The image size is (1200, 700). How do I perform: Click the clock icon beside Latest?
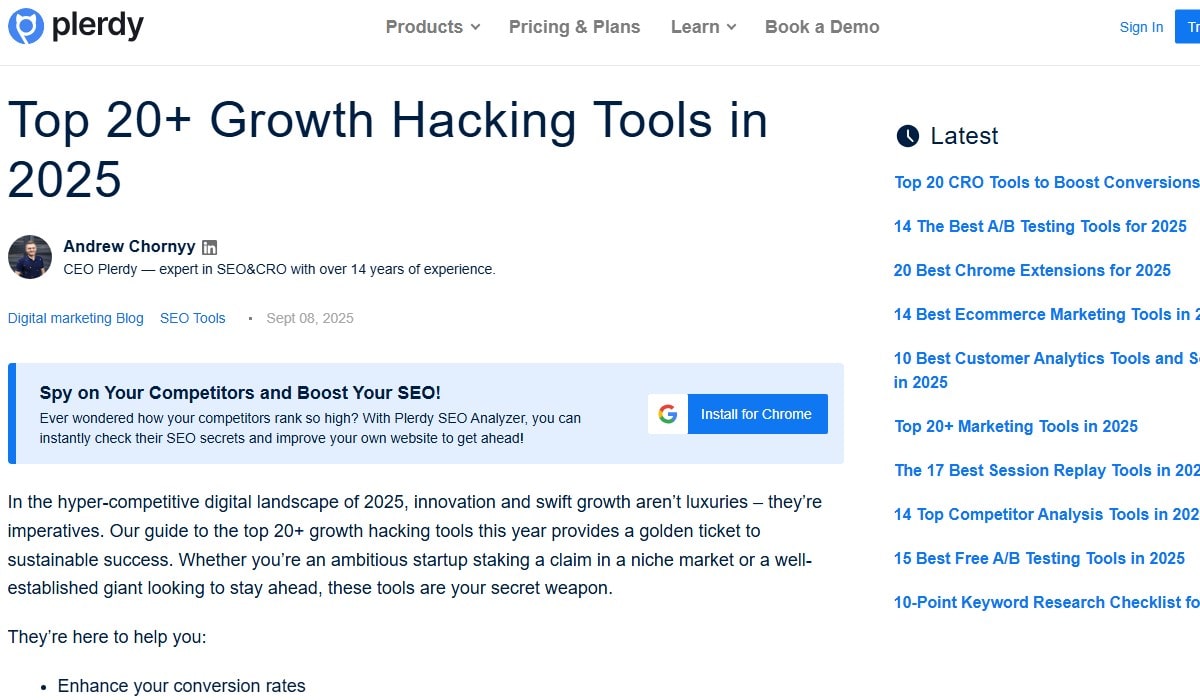tap(907, 136)
